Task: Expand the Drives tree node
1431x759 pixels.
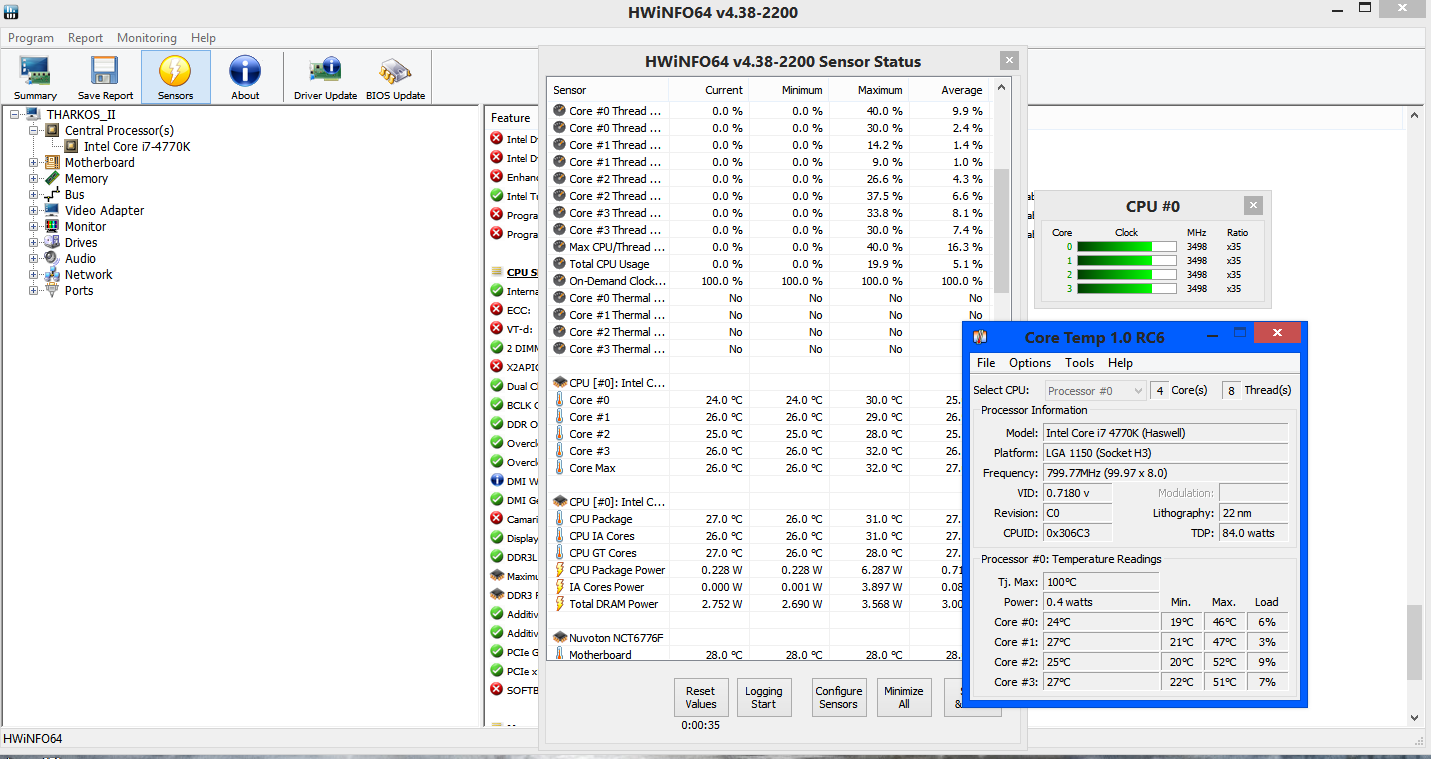Action: [x=34, y=242]
